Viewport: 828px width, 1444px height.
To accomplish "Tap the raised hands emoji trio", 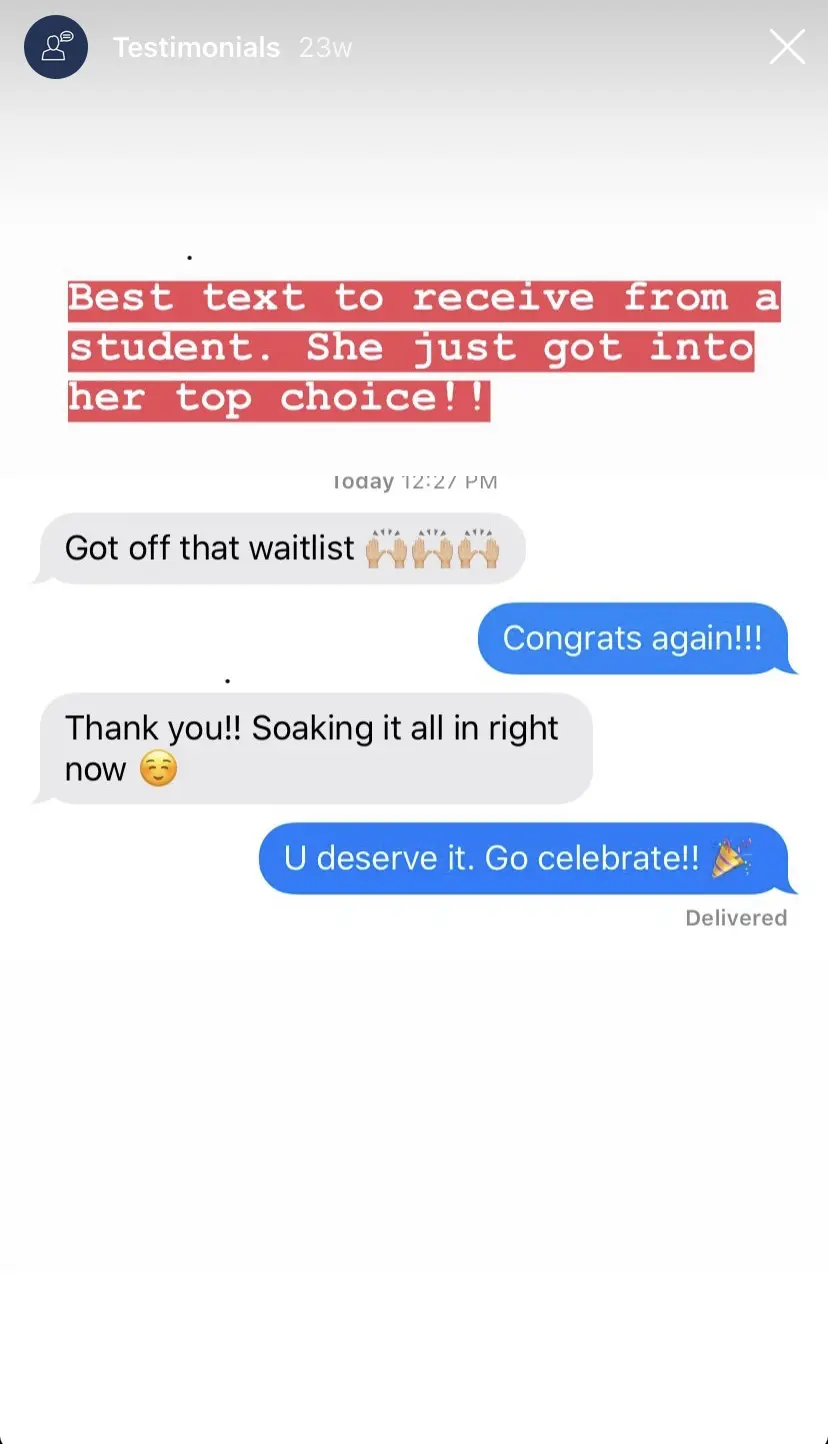I will click(432, 548).
